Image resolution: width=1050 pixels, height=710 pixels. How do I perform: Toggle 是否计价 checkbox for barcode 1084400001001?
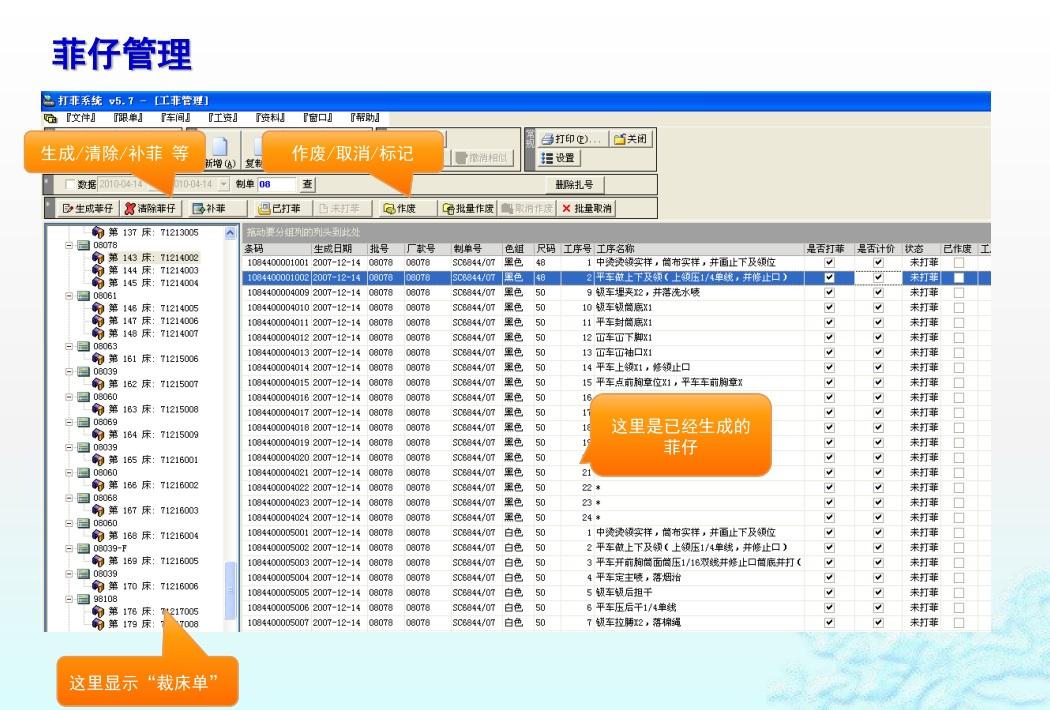point(878,263)
